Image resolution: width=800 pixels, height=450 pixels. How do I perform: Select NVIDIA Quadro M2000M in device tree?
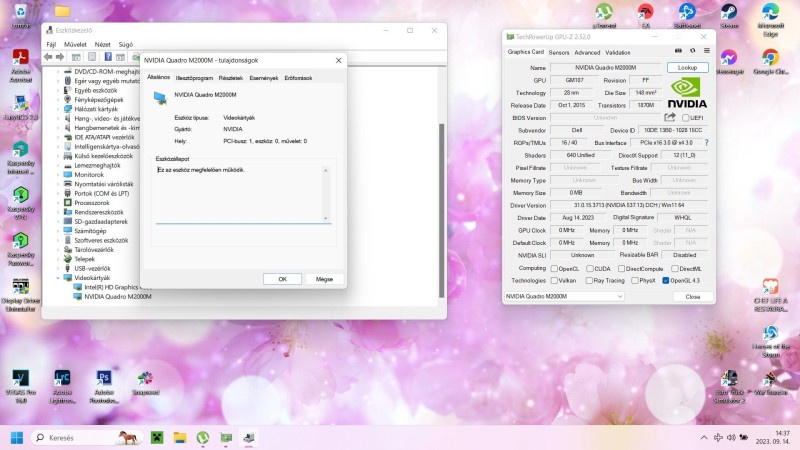pyautogui.click(x=118, y=296)
